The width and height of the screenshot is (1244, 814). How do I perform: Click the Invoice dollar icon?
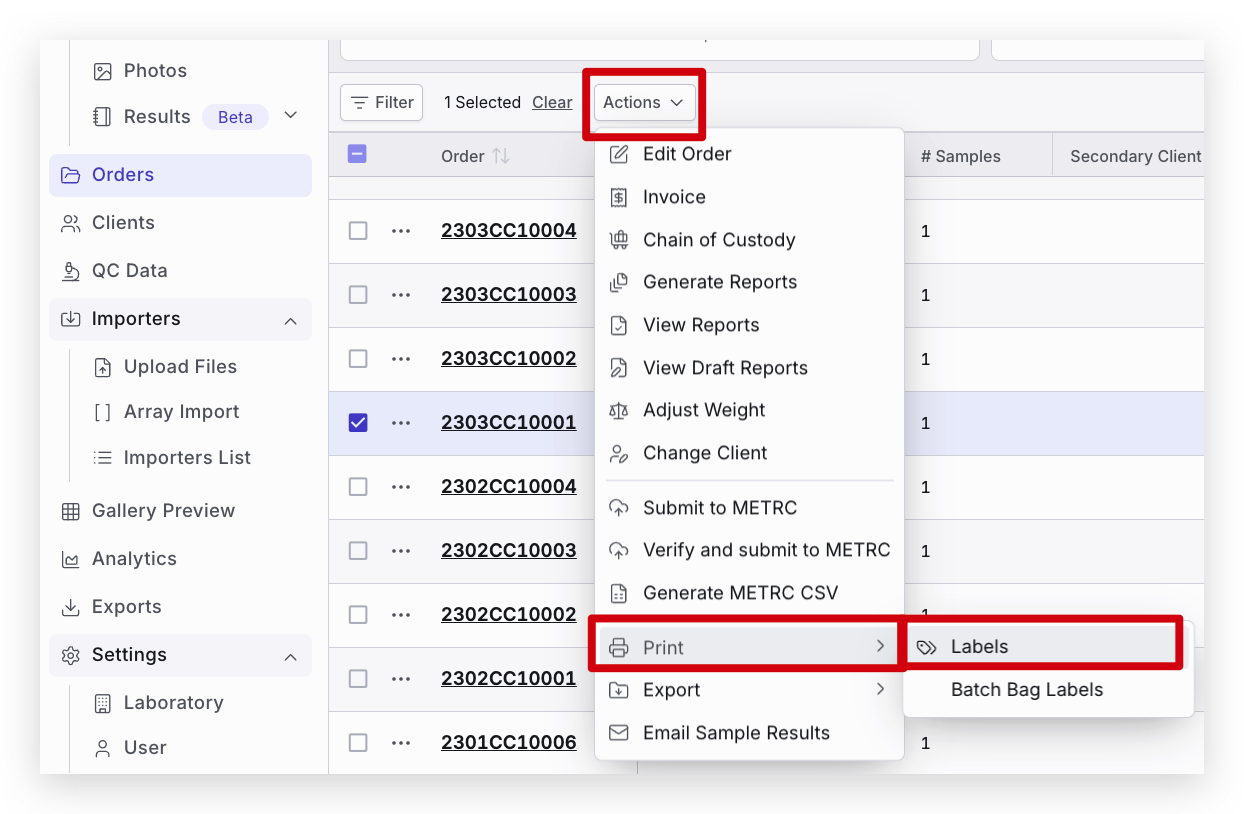point(619,197)
